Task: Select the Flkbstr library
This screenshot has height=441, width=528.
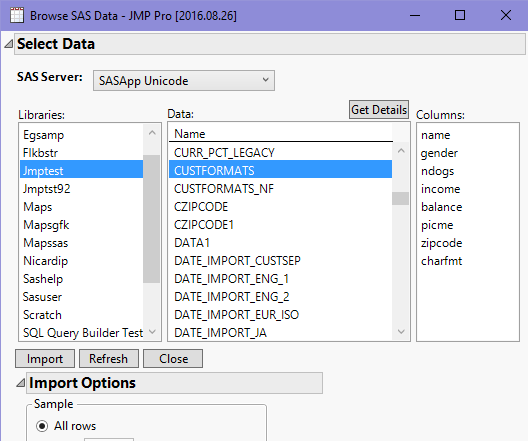Action: point(81,153)
